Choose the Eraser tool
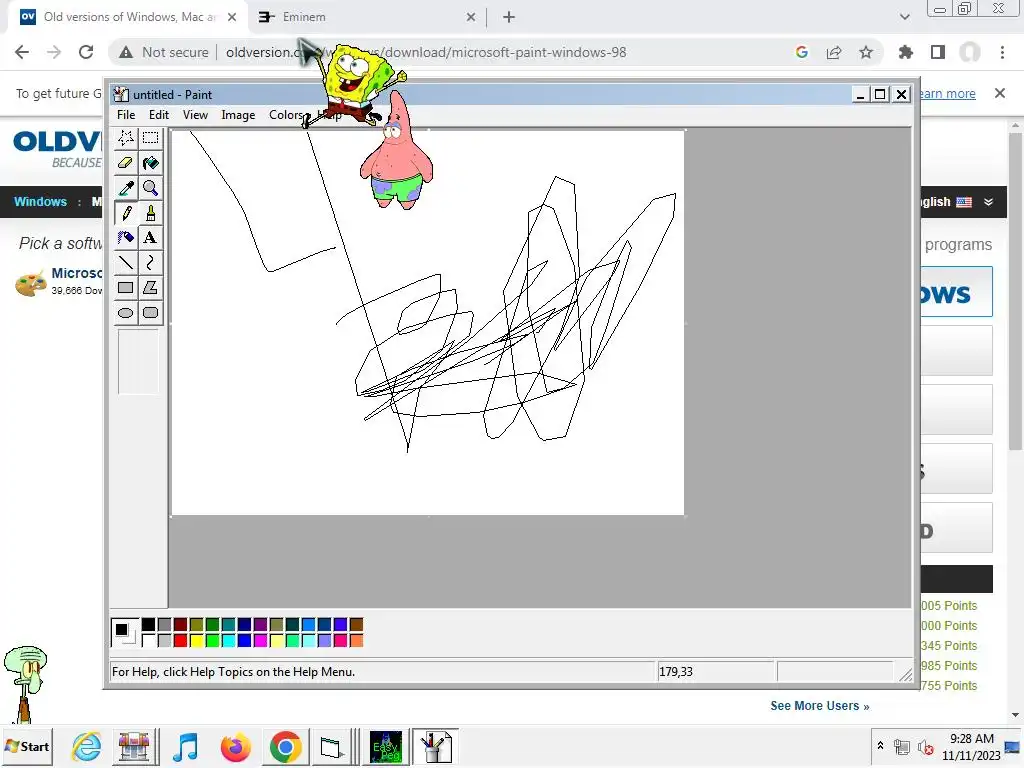Screen dimensions: 1024x768 pos(125,163)
